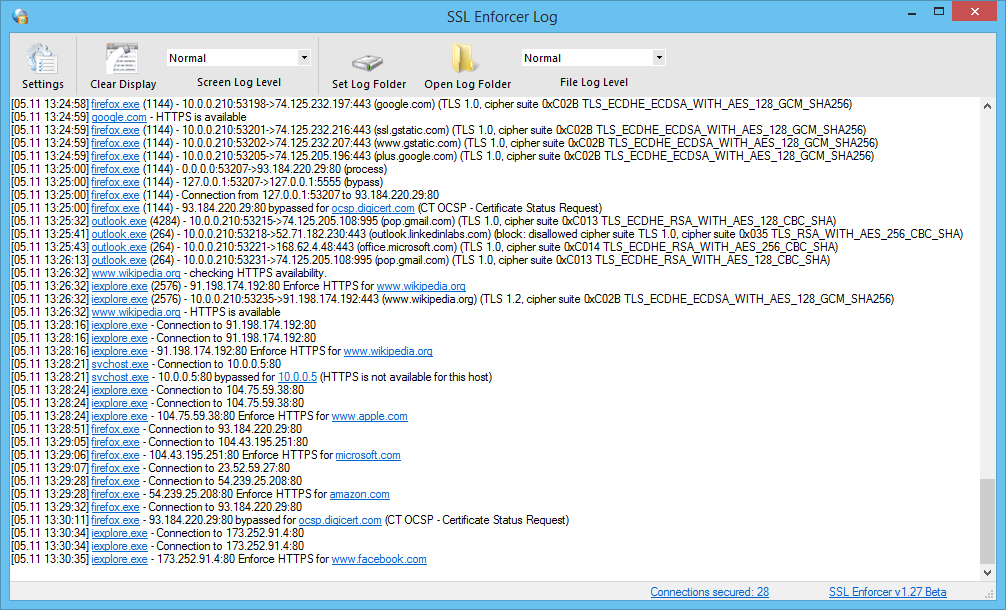Click the Connections secured: 28 link
Screen dimensions: 1006x610
coord(709,592)
